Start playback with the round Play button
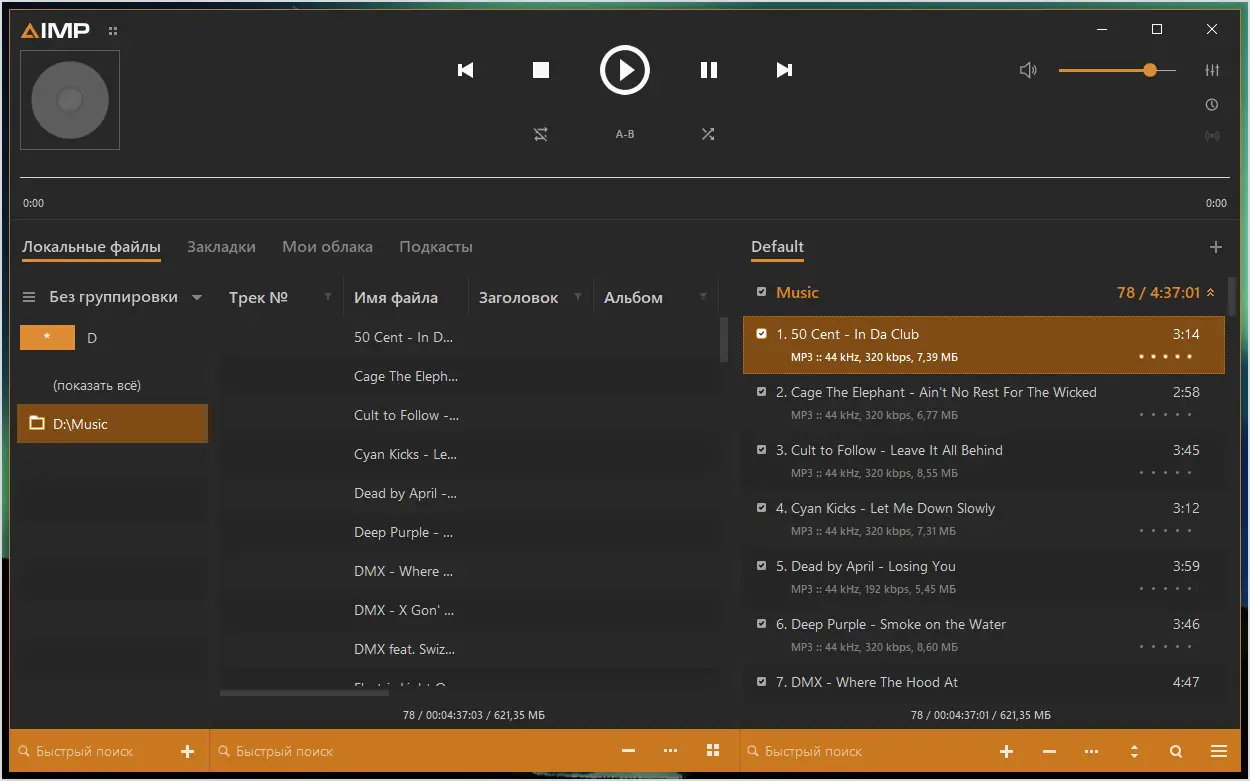1250x781 pixels. (625, 70)
